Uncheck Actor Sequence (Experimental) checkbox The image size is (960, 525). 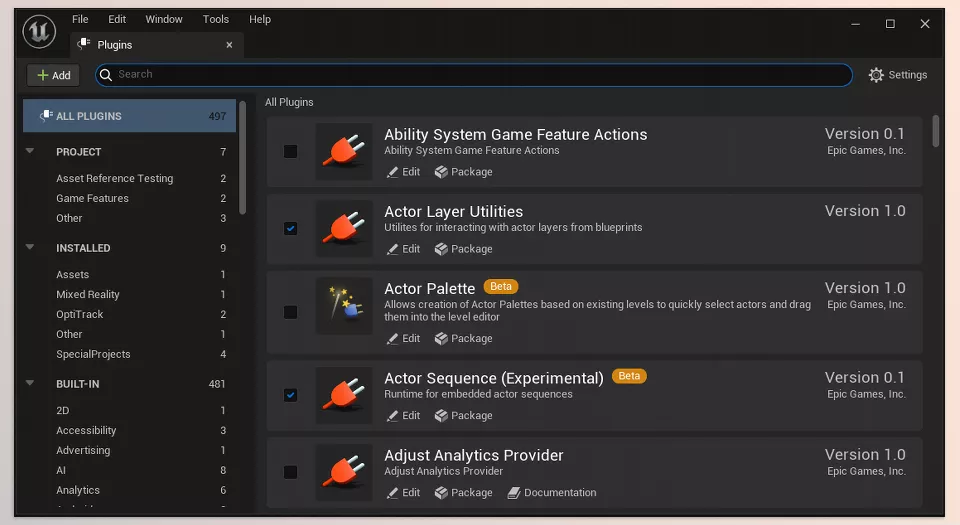tap(290, 395)
